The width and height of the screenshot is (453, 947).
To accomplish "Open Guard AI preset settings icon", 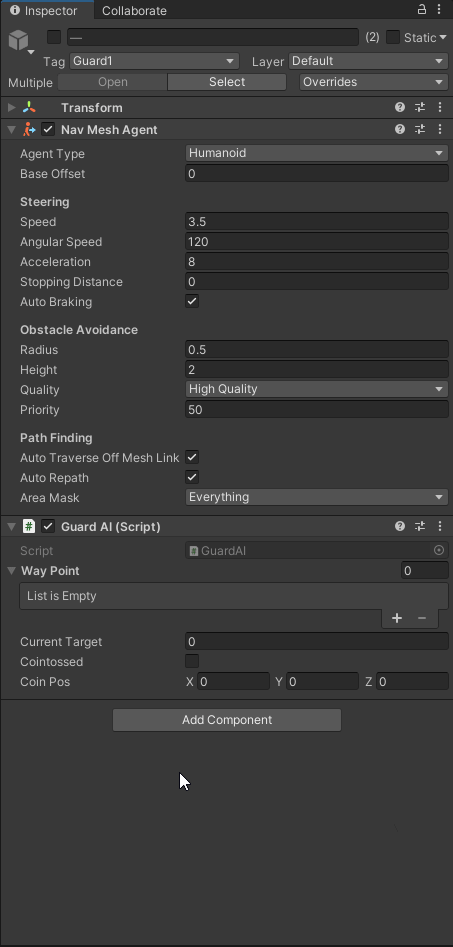I will (420, 526).
